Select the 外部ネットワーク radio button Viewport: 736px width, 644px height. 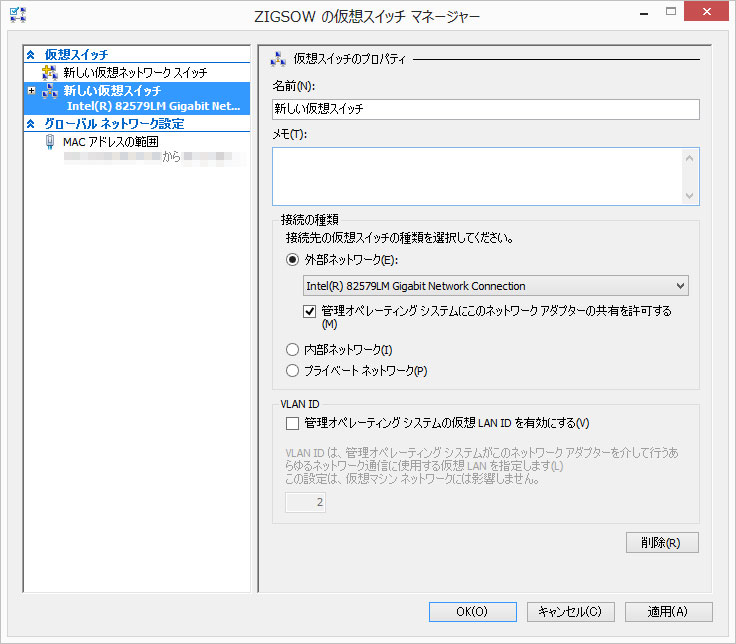[292, 260]
